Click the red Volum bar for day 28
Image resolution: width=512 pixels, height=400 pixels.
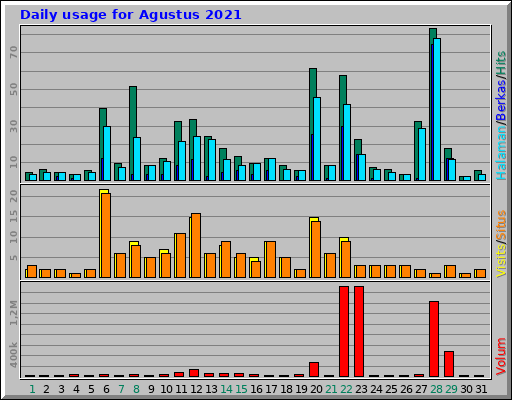click(x=434, y=339)
